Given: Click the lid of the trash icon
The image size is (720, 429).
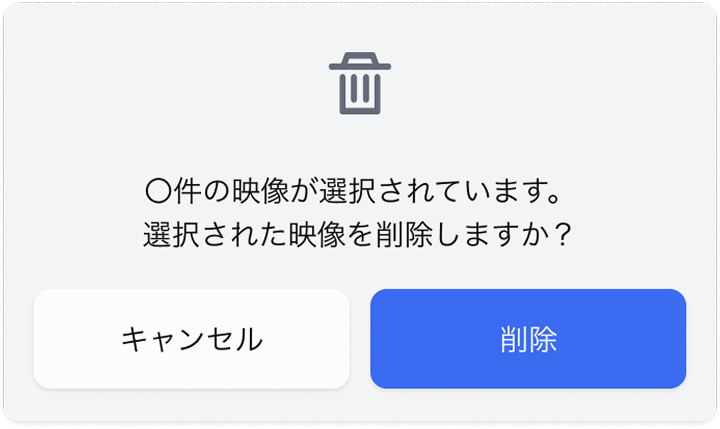Looking at the screenshot, I should 360,61.
